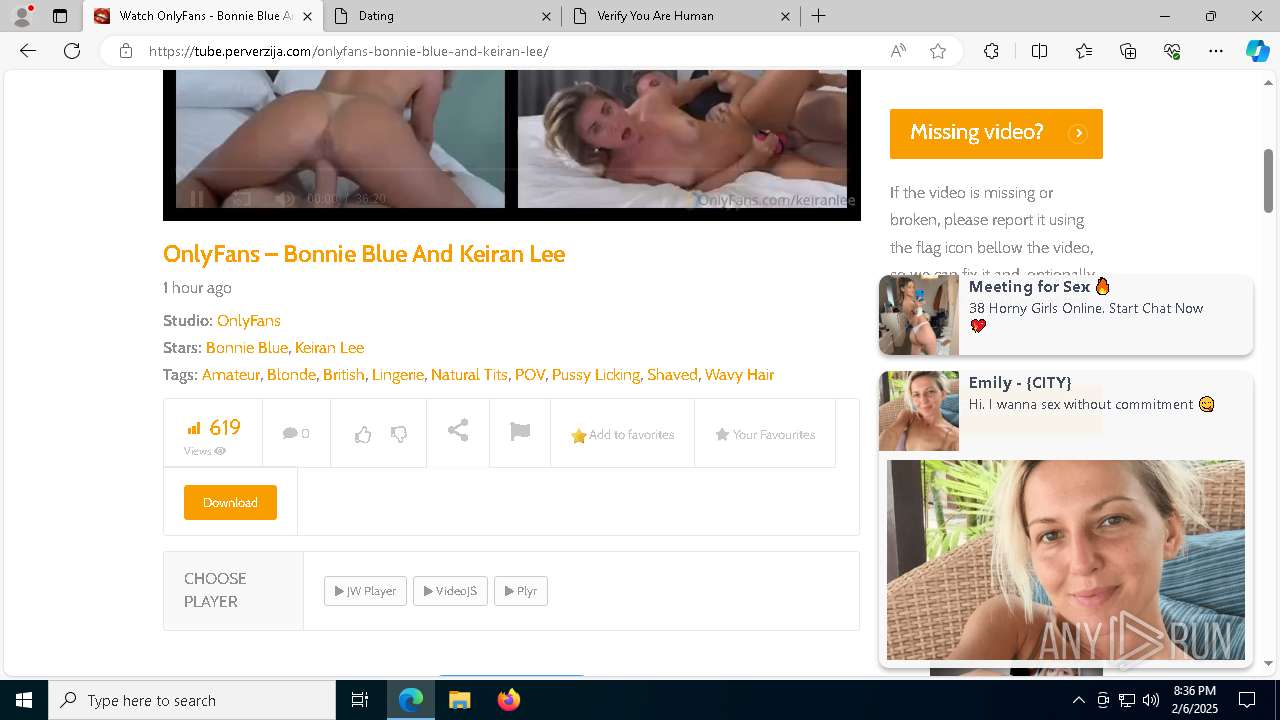The height and width of the screenshot is (720, 1280).
Task: Open the Collections panel
Action: pos(1128,51)
